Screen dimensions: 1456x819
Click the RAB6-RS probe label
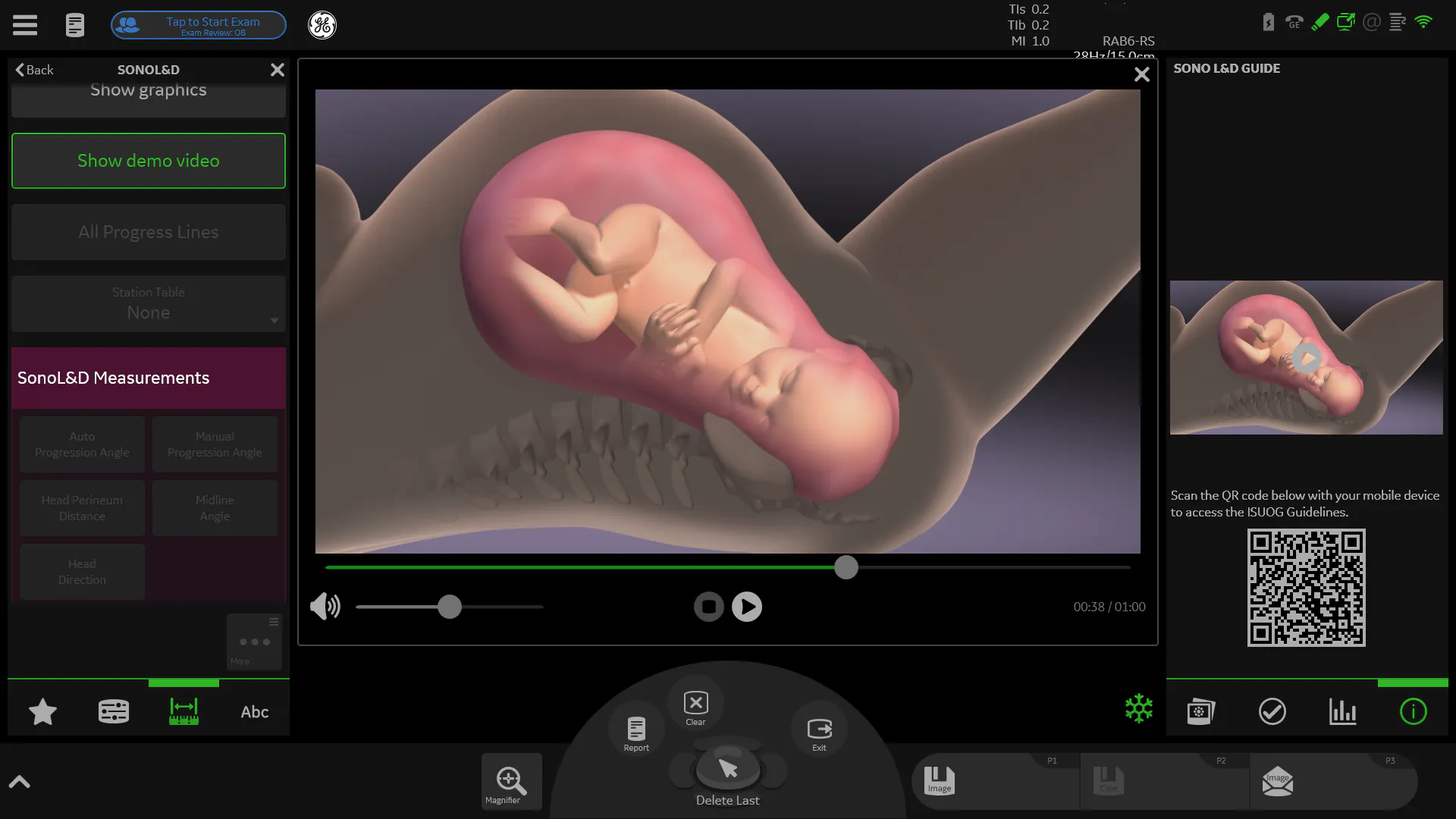pyautogui.click(x=1128, y=41)
